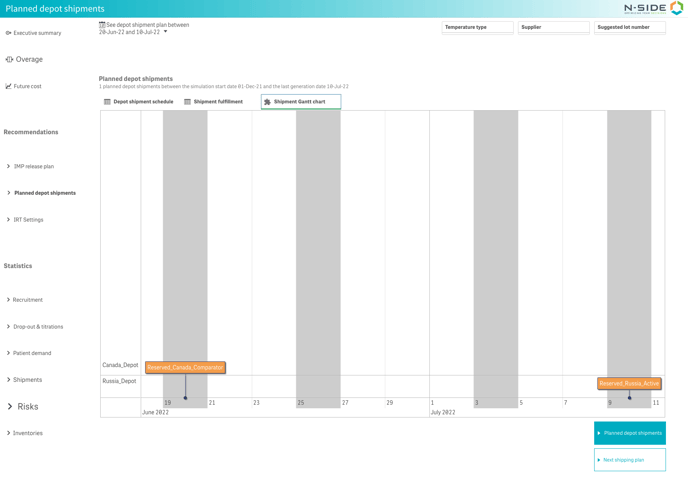Click the Overage icon in the sidebar
Image resolution: width=688 pixels, height=478 pixels.
pyautogui.click(x=9, y=60)
